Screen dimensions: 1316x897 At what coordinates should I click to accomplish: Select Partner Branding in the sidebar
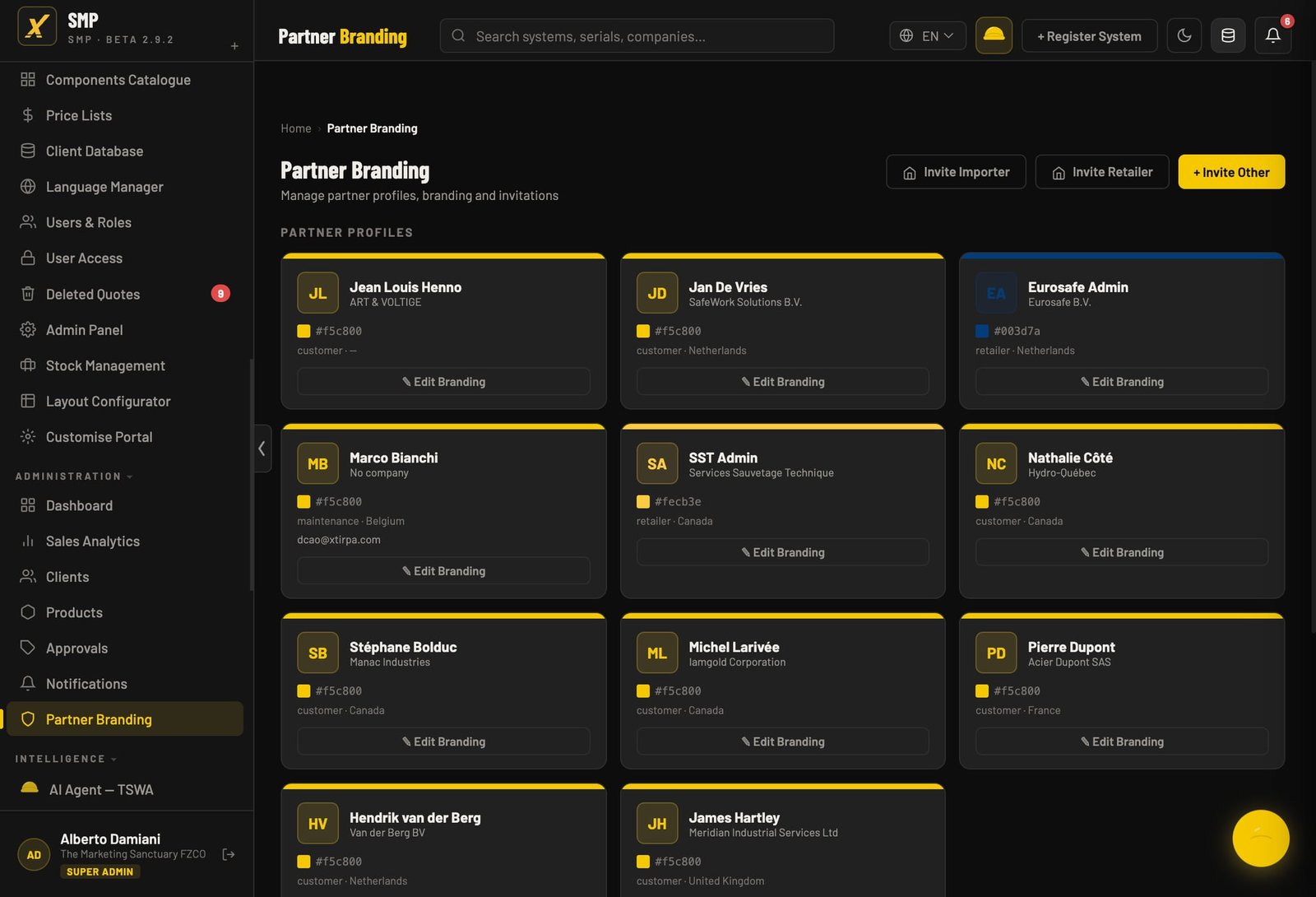125,719
